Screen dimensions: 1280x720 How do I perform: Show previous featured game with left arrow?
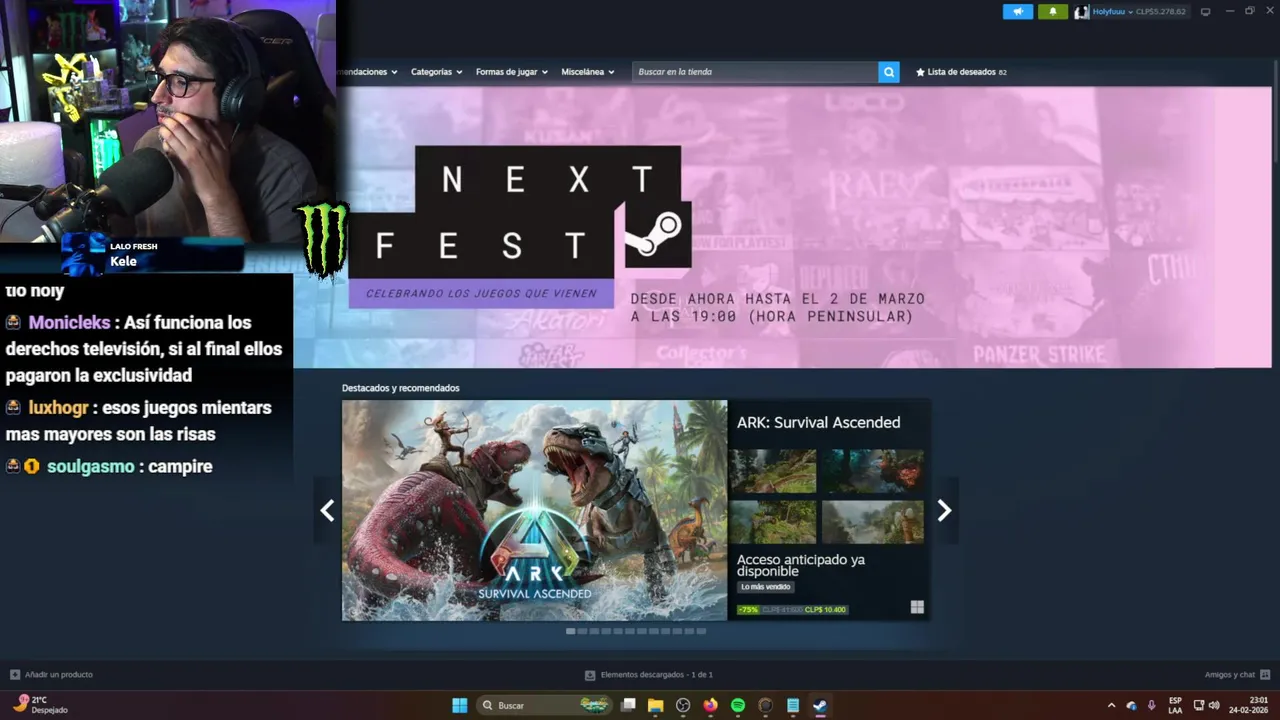tap(327, 511)
